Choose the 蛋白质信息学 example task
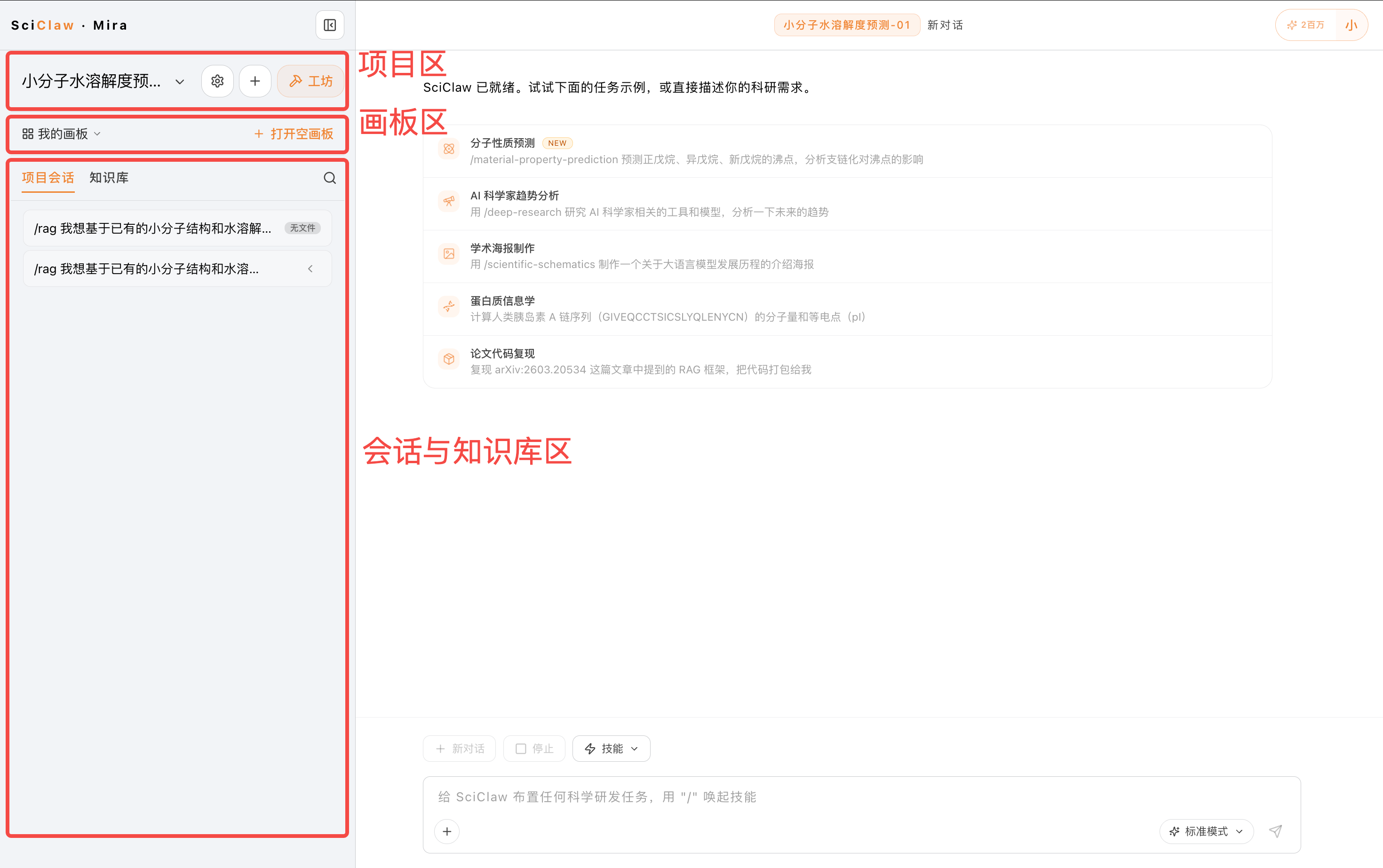This screenshot has height=868, width=1383. (847, 309)
